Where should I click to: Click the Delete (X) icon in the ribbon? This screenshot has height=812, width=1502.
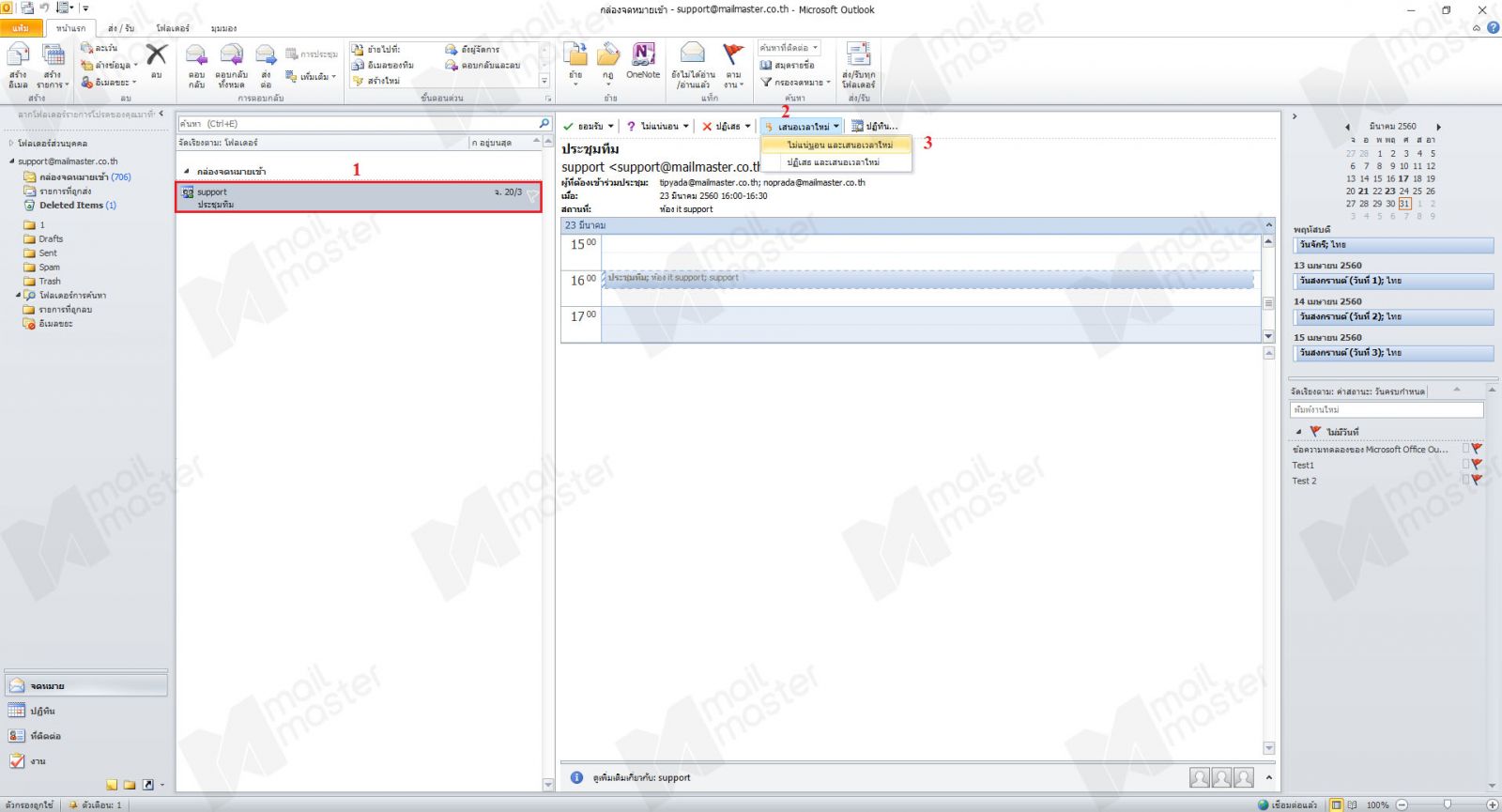click(x=156, y=56)
